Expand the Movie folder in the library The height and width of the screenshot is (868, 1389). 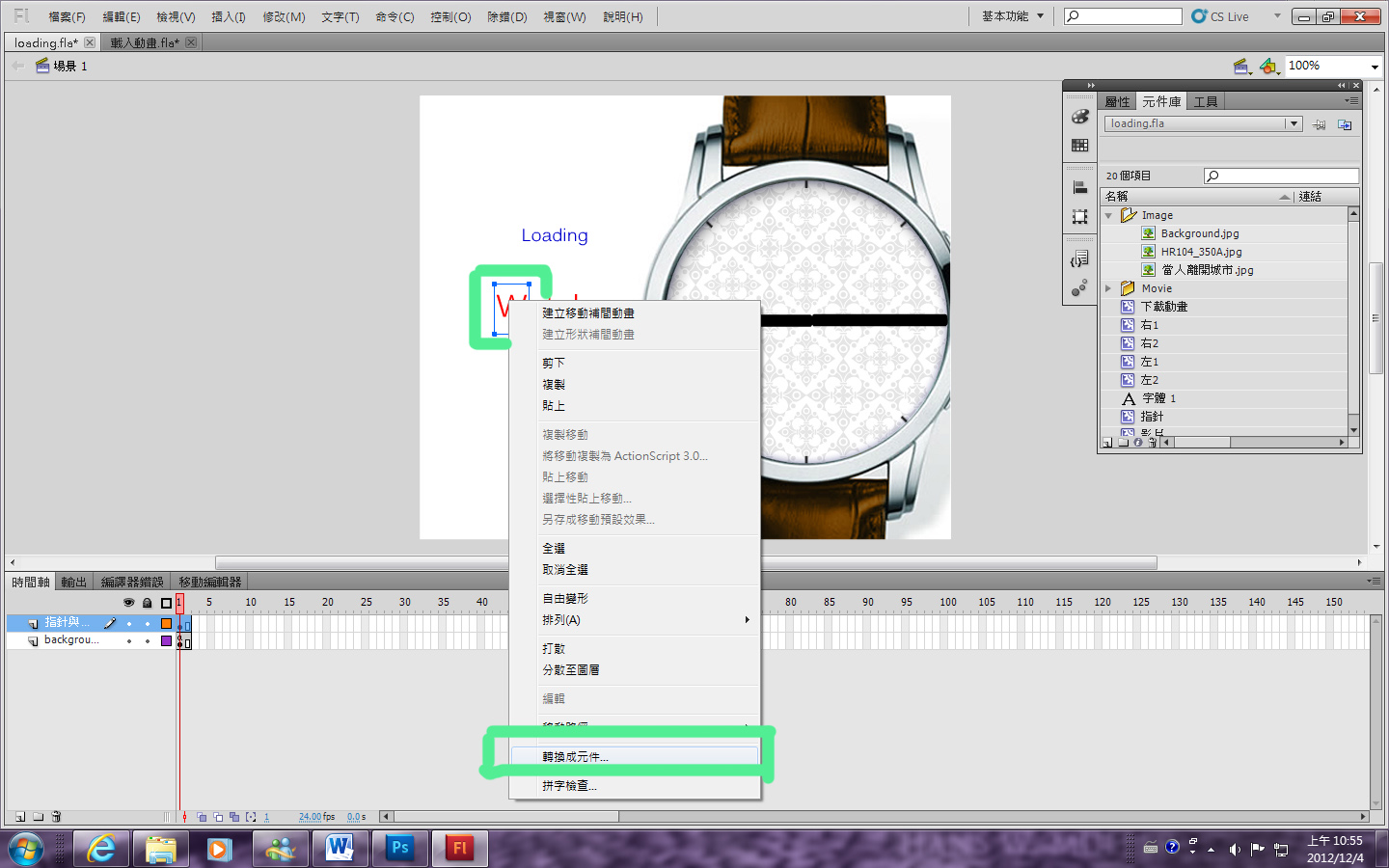[1107, 287]
